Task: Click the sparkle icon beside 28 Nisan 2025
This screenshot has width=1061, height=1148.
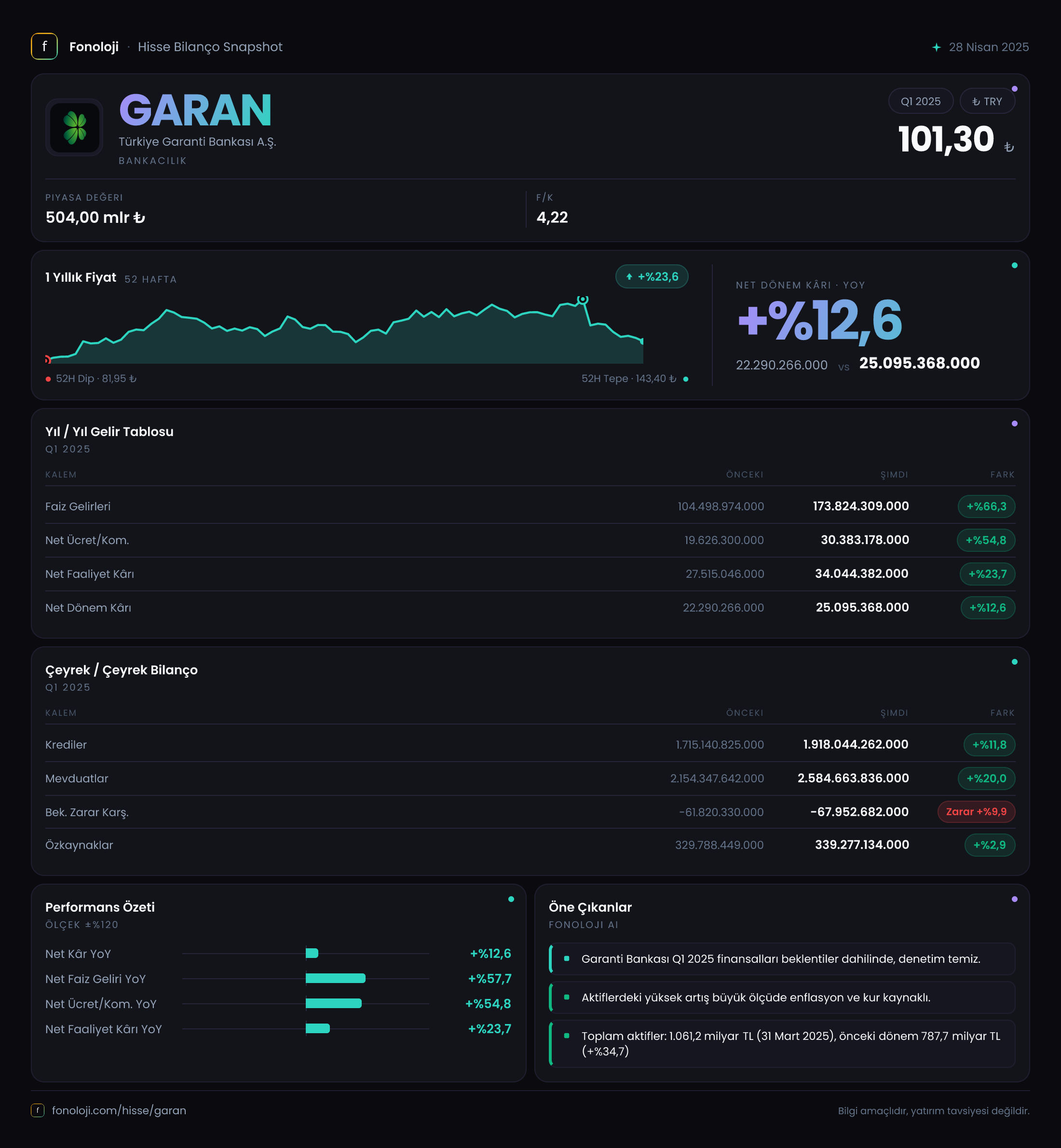Action: click(x=937, y=47)
